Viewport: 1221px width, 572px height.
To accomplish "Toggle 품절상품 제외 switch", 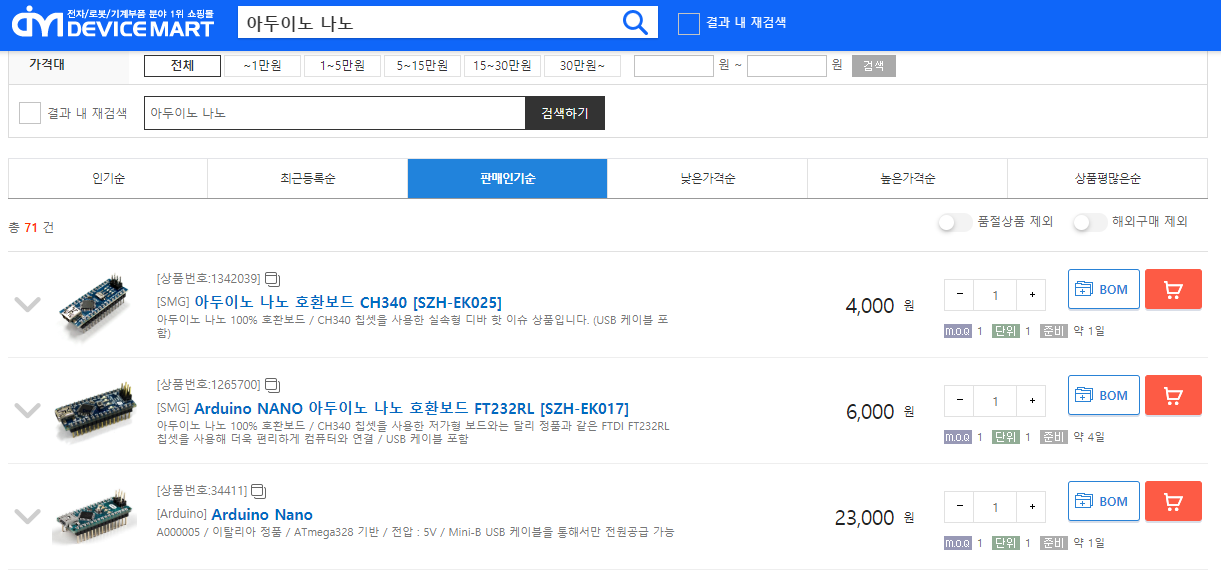I will point(955,222).
